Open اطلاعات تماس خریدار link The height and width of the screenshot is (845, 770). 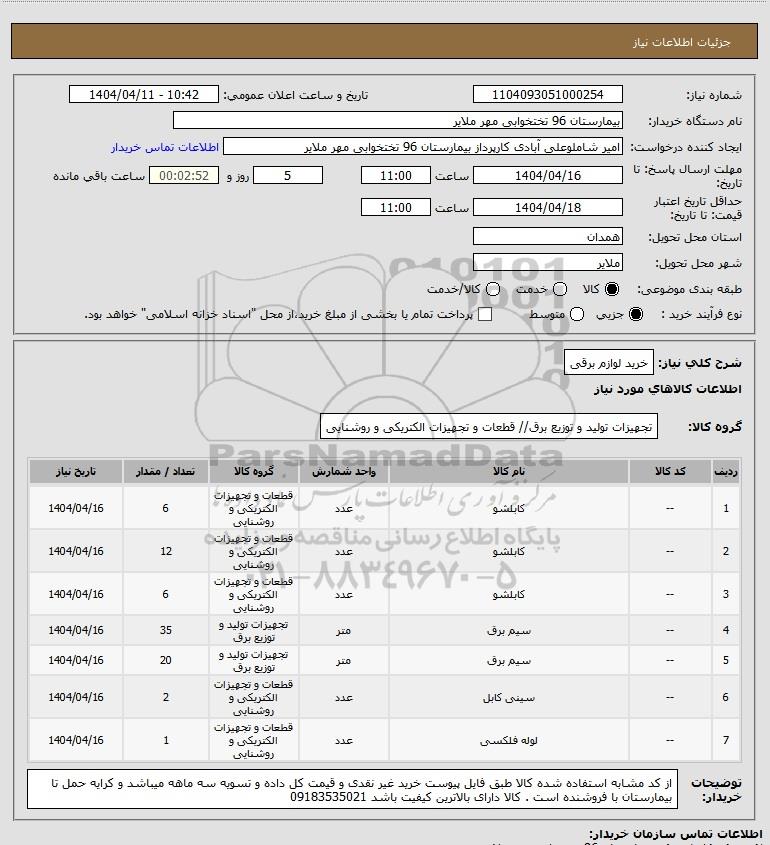tap(165, 147)
